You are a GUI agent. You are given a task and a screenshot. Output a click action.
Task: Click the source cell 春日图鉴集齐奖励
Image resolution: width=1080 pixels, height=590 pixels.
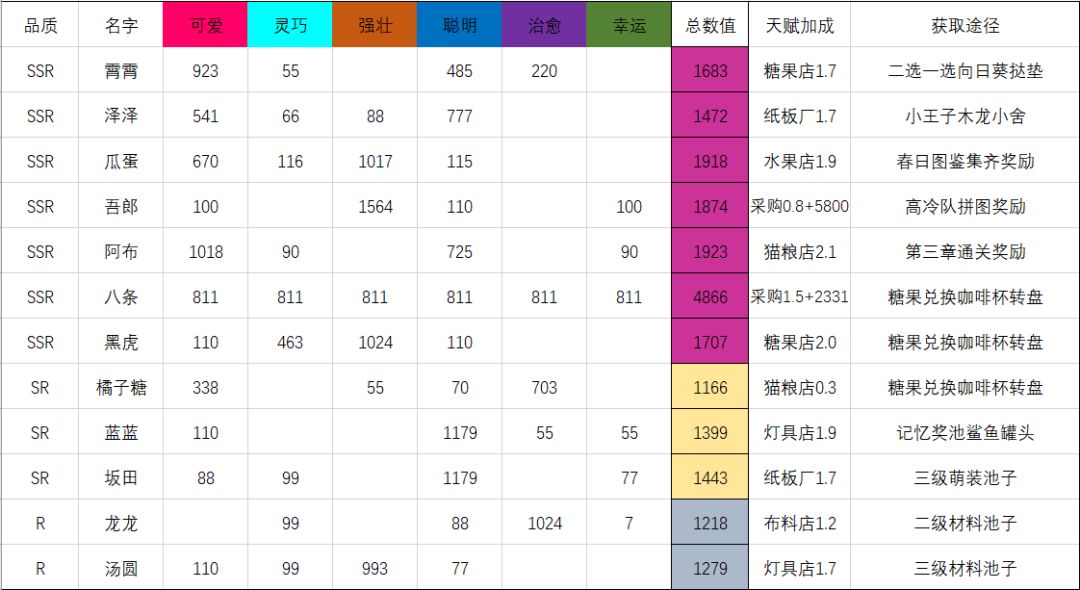[965, 161]
